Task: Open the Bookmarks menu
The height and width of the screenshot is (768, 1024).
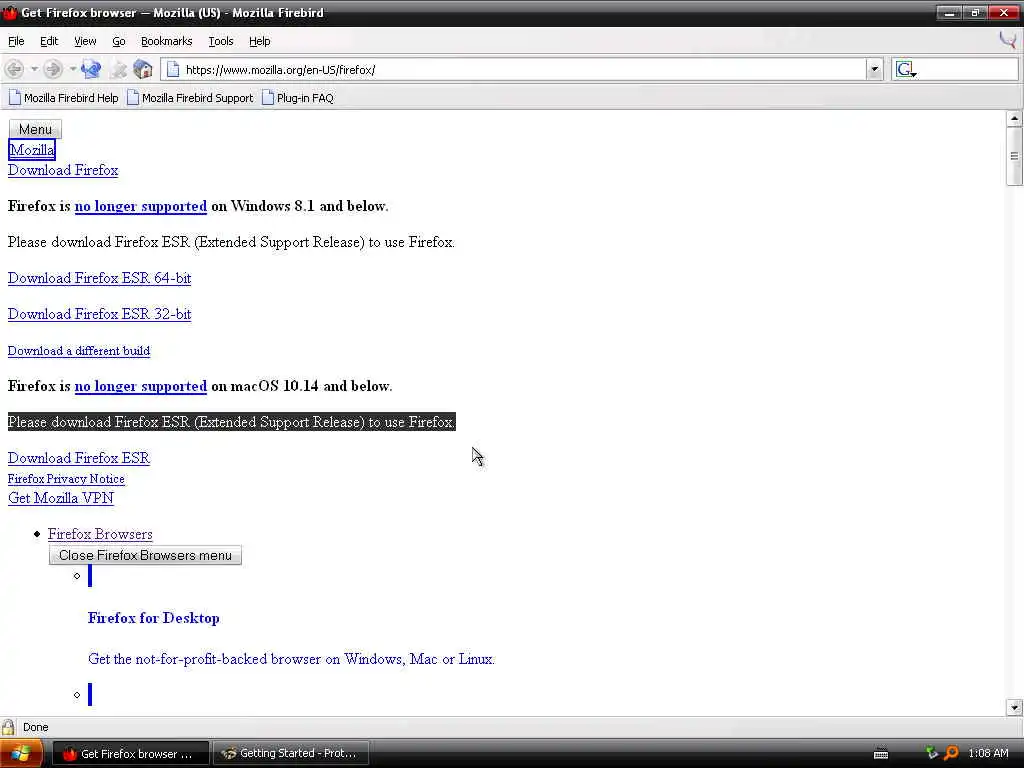Action: pos(167,41)
